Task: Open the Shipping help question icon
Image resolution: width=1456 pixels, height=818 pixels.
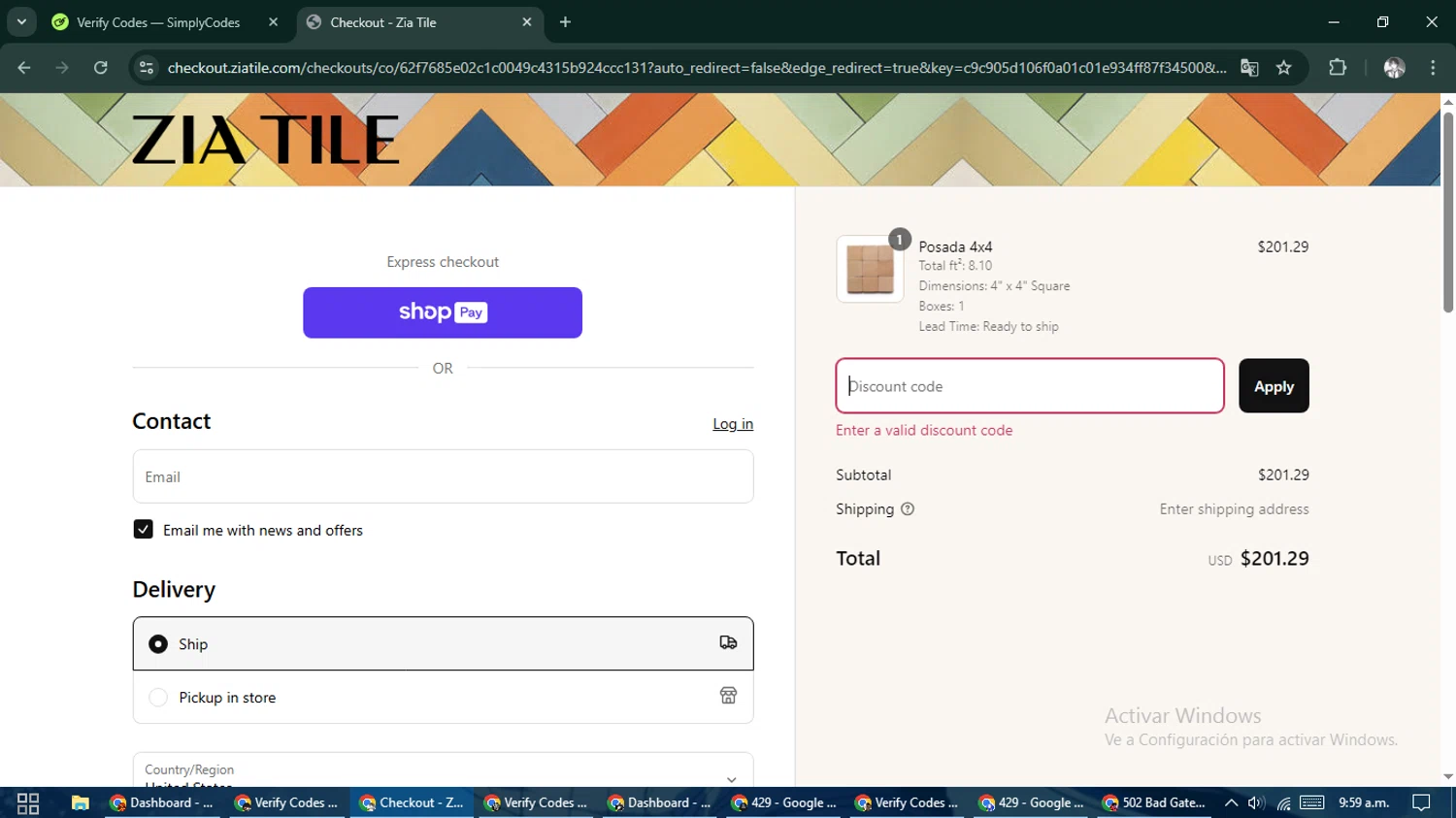Action: coord(908,509)
